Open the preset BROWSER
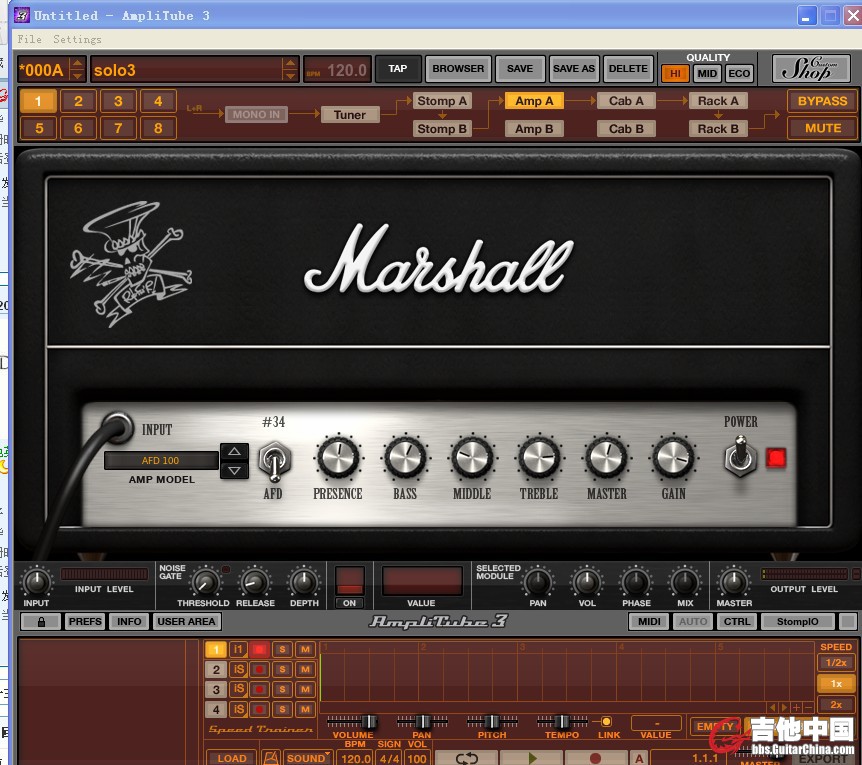Viewport: 862px width, 765px height. [x=458, y=69]
